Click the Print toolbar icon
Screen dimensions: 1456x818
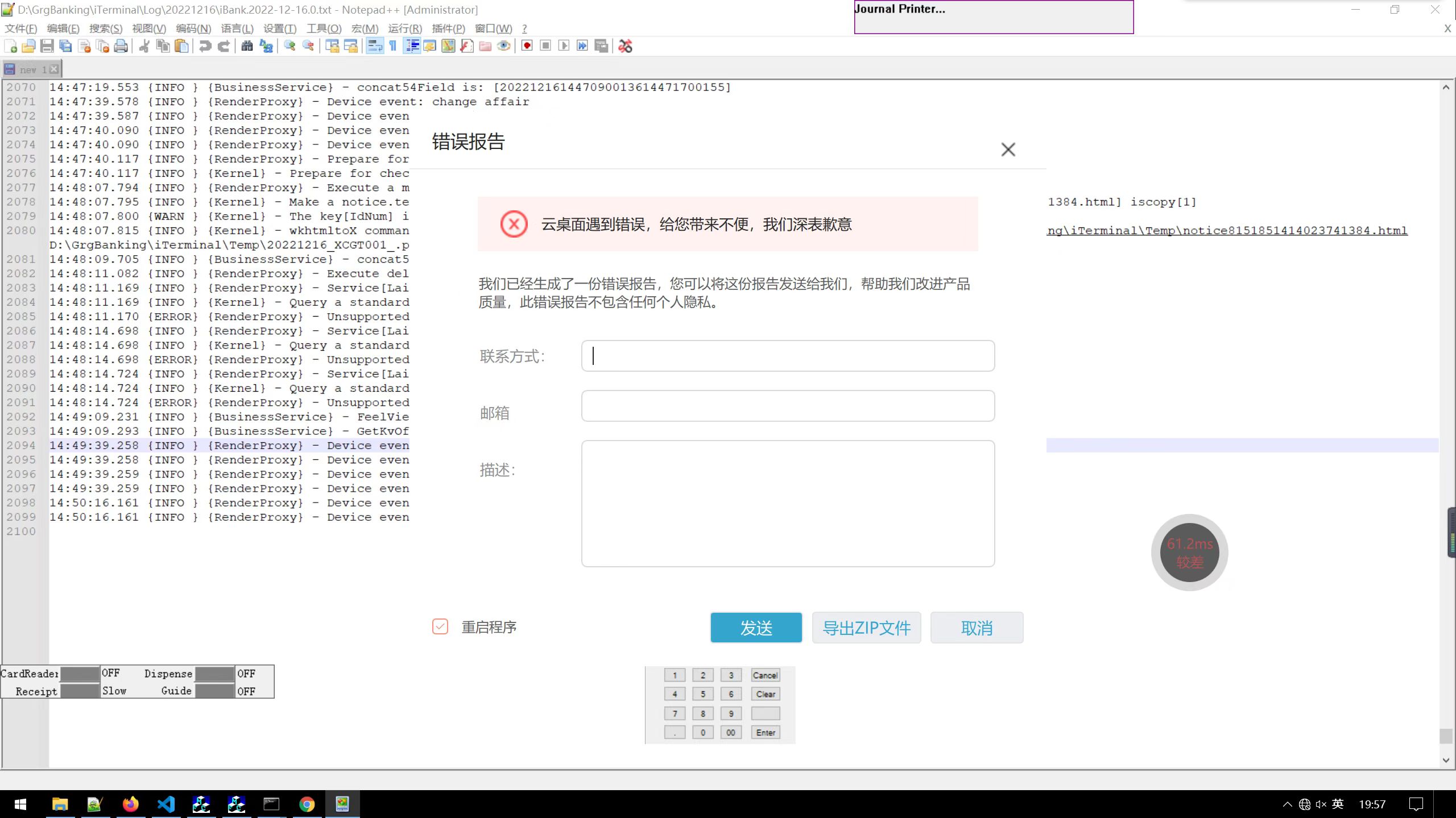click(121, 46)
